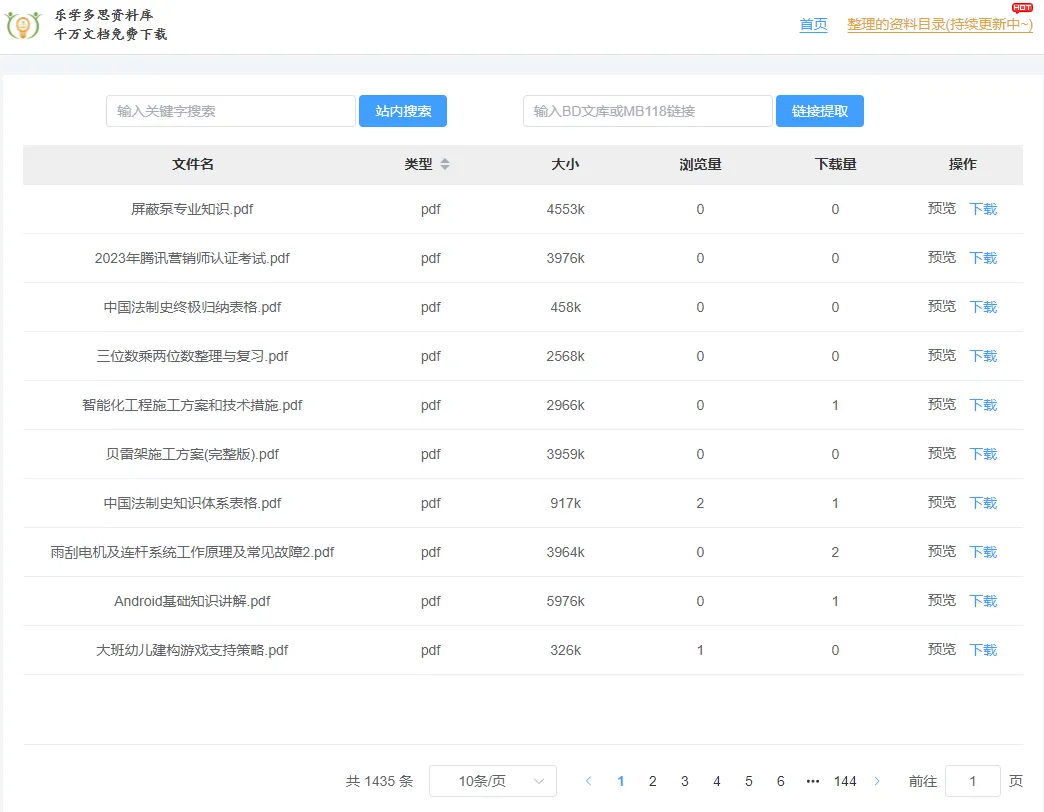Select the 中国法制史知识体系表格.pdf file name
Viewport: 1044px width, 812px height.
[x=192, y=503]
